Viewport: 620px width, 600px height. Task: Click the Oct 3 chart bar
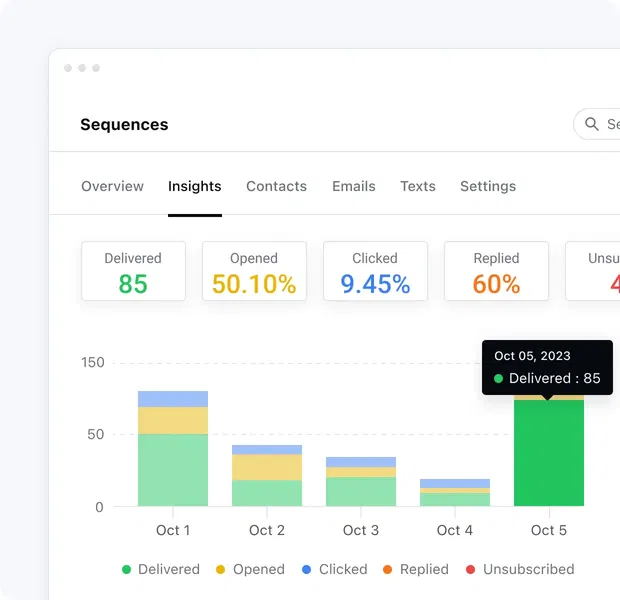[x=361, y=483]
